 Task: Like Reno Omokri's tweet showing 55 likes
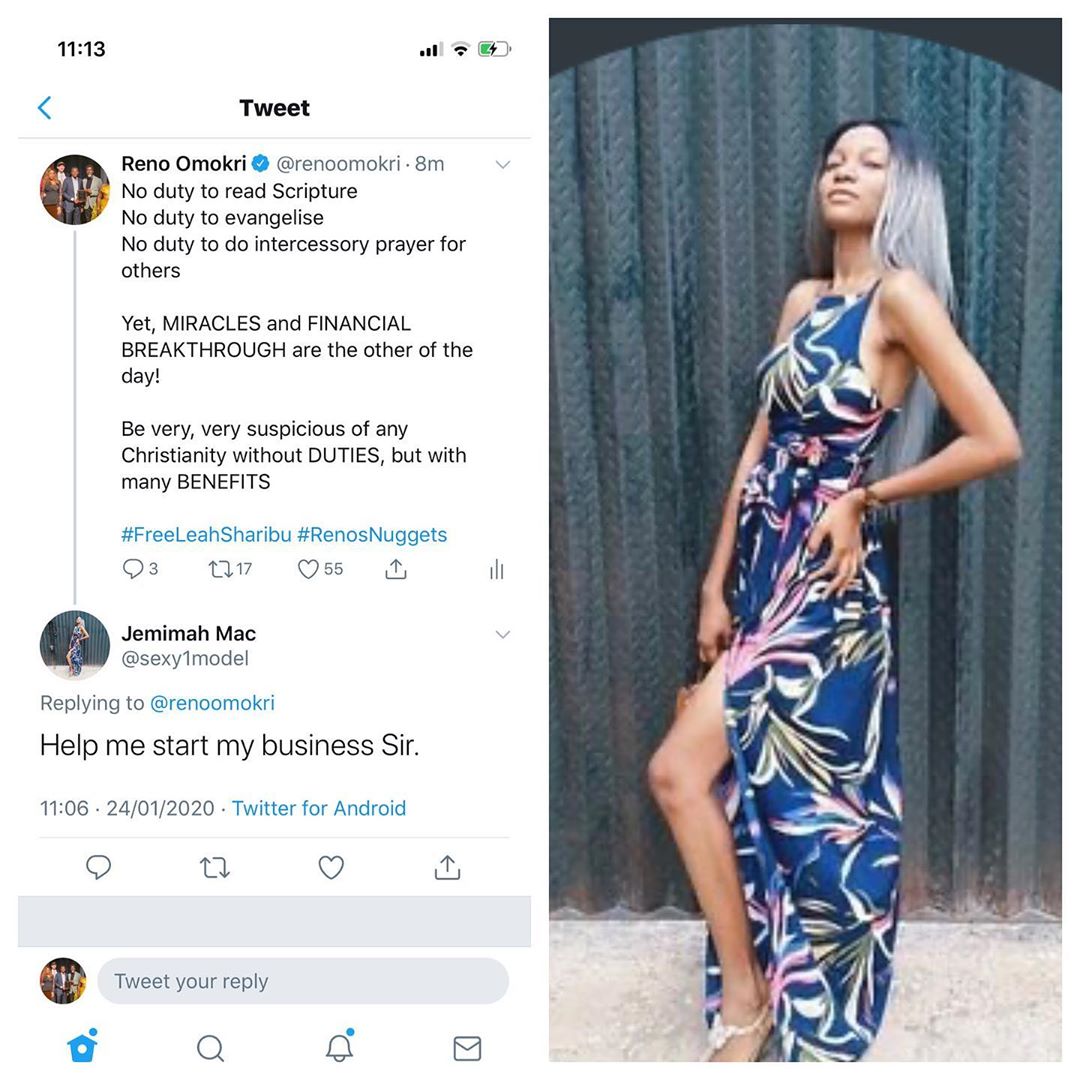308,569
